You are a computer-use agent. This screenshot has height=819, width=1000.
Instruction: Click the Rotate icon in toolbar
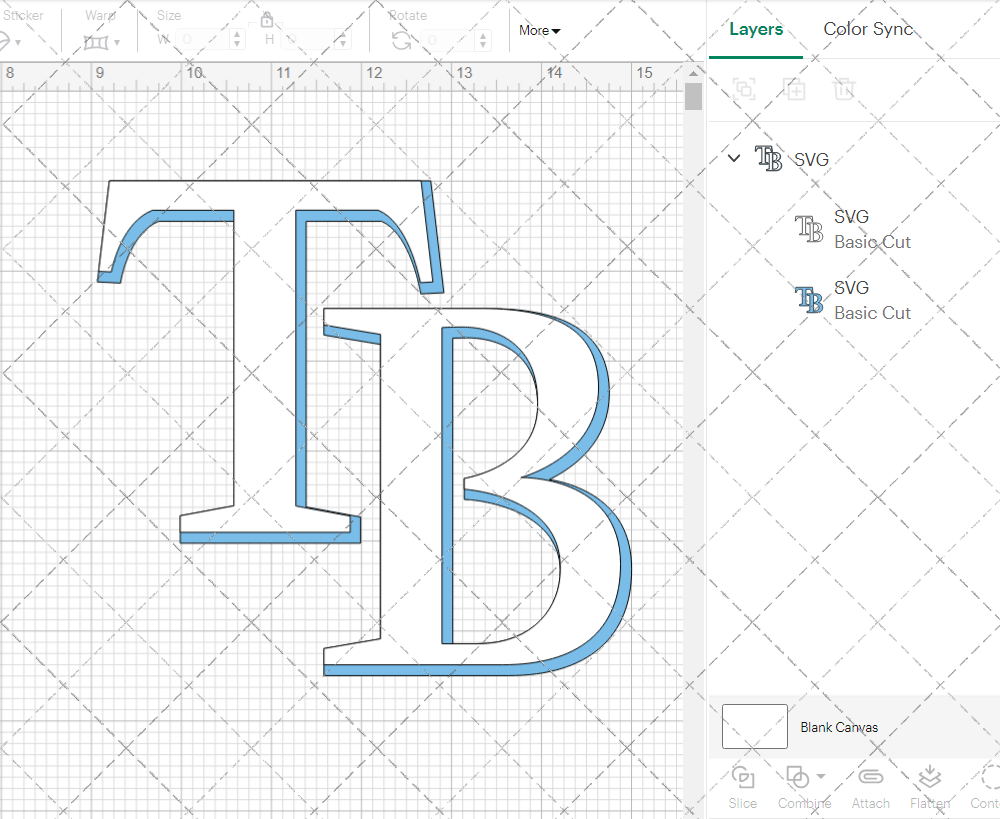click(x=401, y=40)
